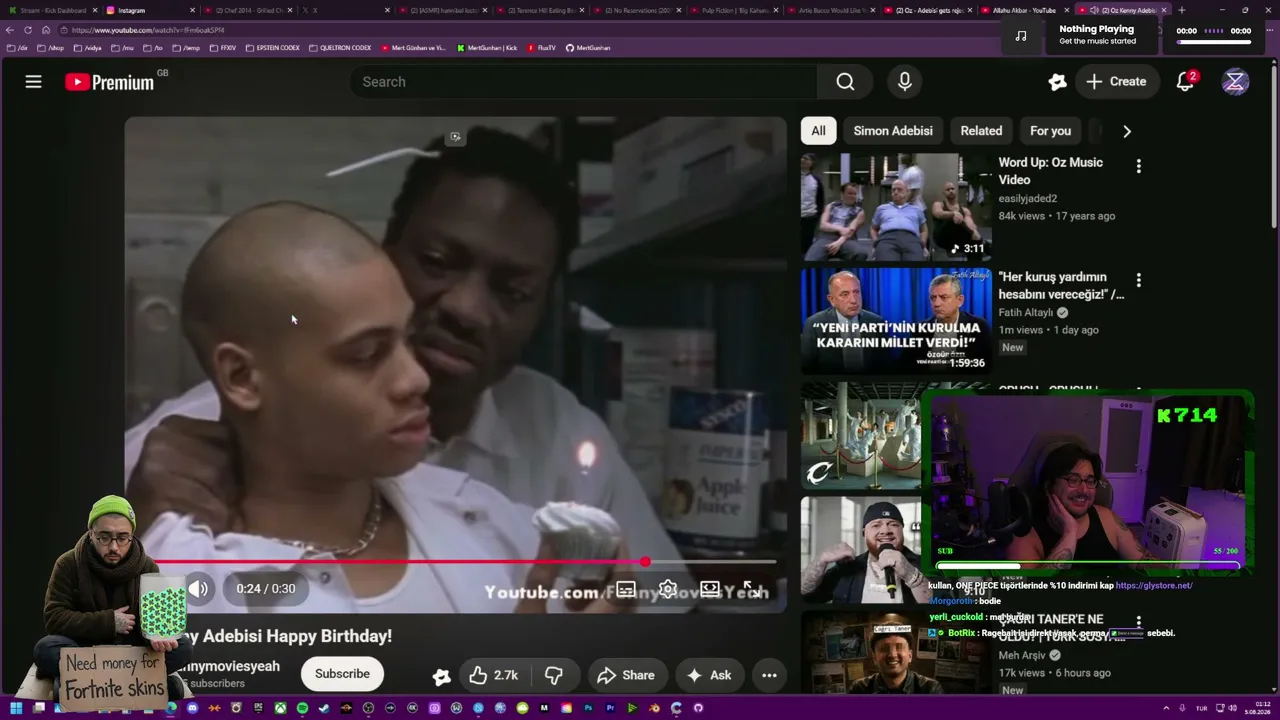Viewport: 1280px width, 720px height.
Task: Switch to the Instagram browser tab
Action: pos(149,10)
